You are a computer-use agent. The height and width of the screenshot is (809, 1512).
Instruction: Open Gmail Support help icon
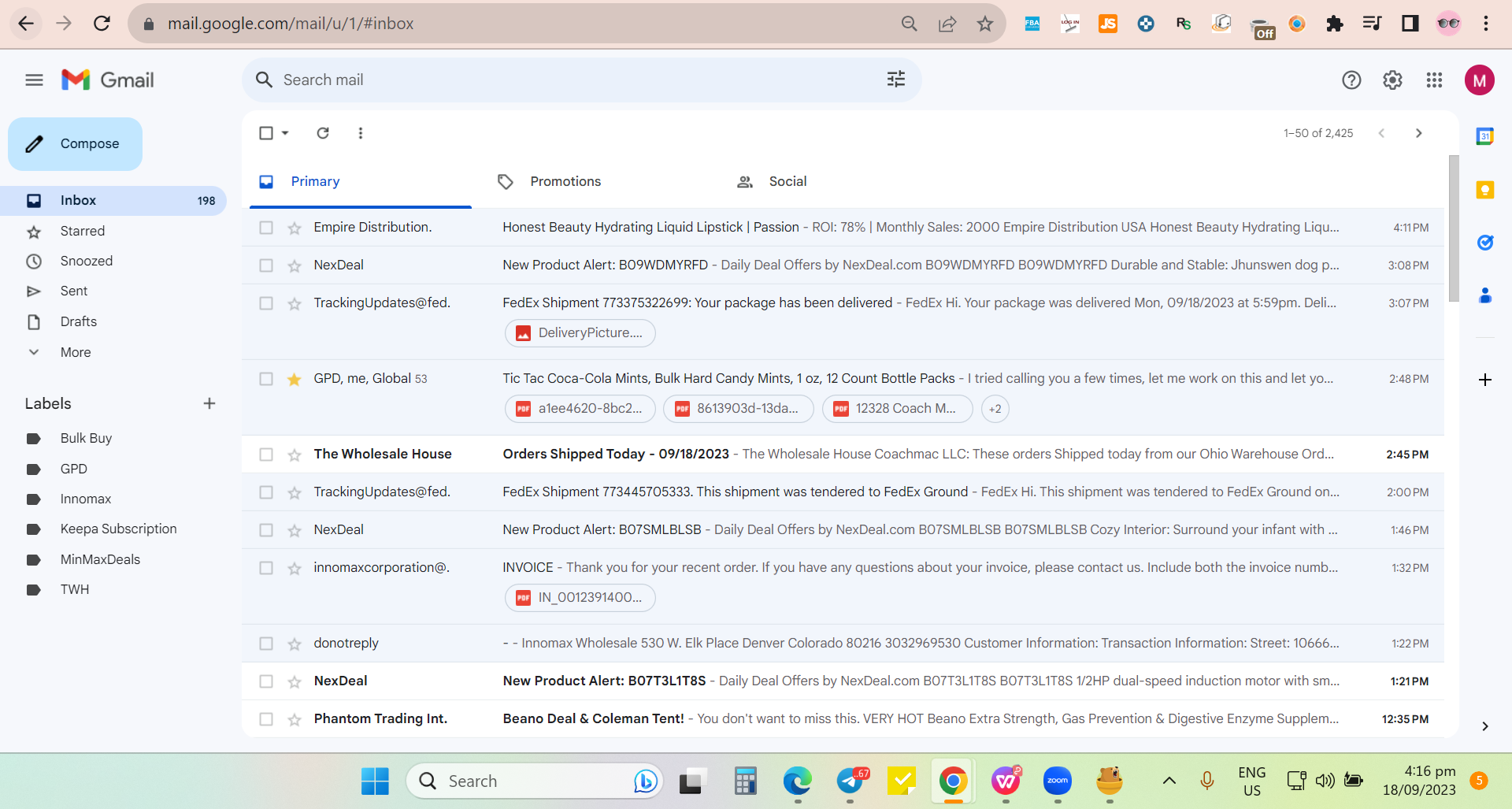(x=1351, y=80)
